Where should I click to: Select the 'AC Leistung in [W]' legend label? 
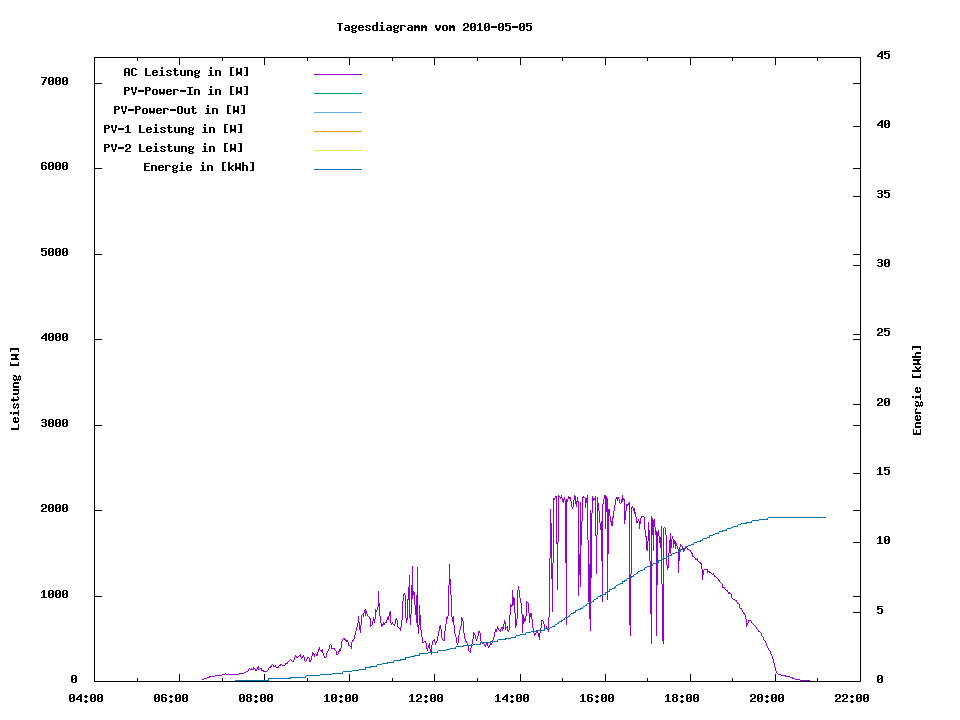186,72
